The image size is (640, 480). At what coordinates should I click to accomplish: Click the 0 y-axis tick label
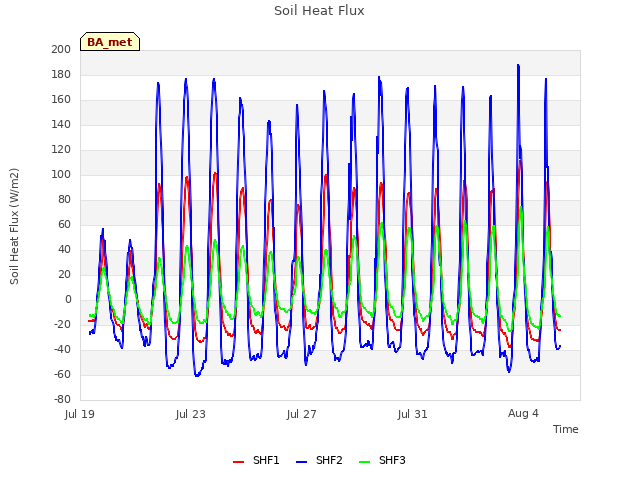(68, 299)
